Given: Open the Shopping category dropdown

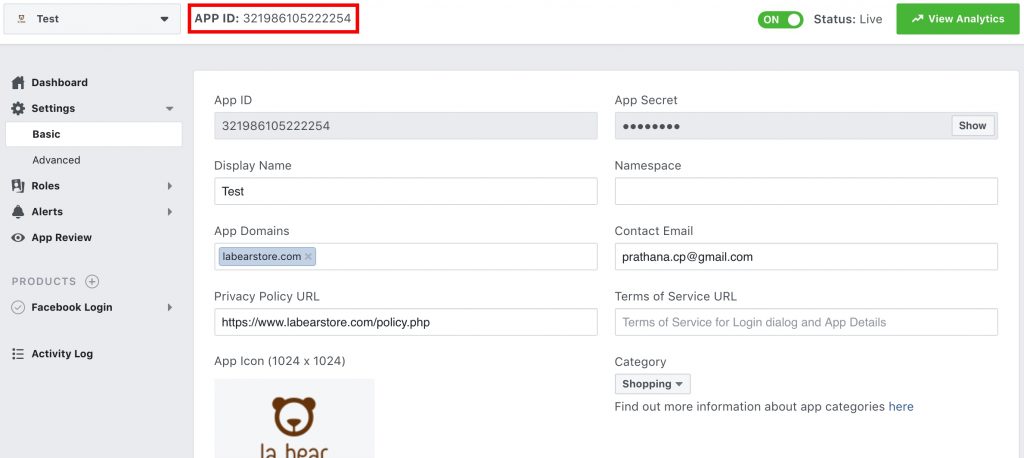Looking at the screenshot, I should (x=652, y=384).
